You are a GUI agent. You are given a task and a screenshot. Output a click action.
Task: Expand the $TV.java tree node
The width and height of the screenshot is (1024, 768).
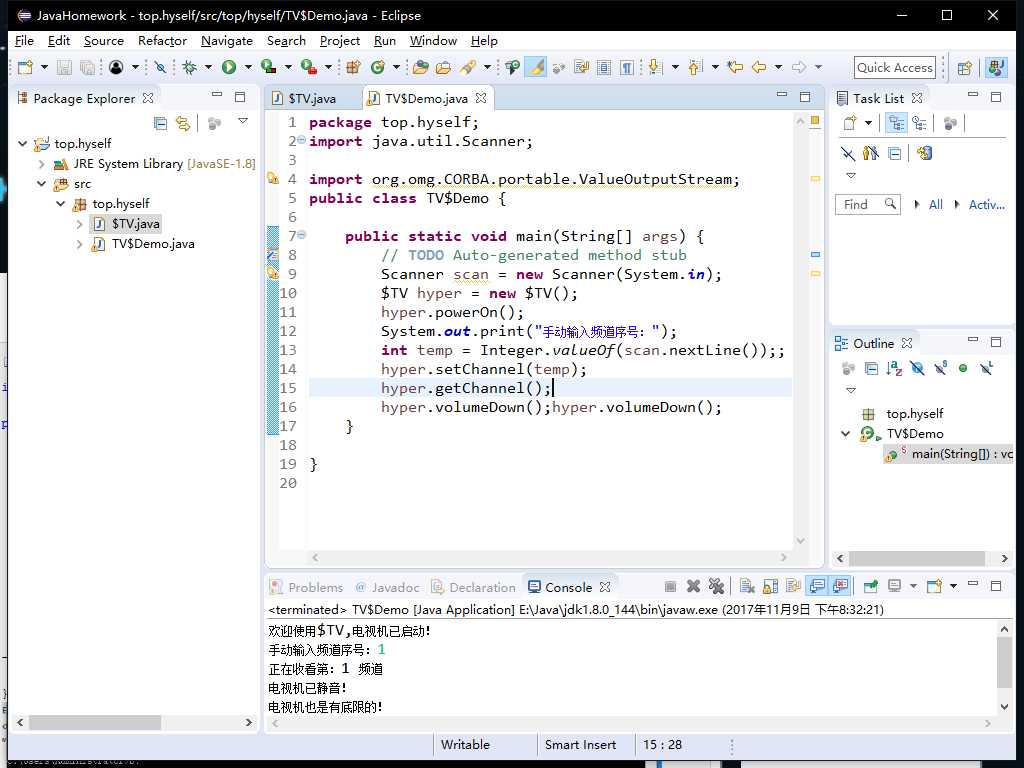tap(79, 224)
